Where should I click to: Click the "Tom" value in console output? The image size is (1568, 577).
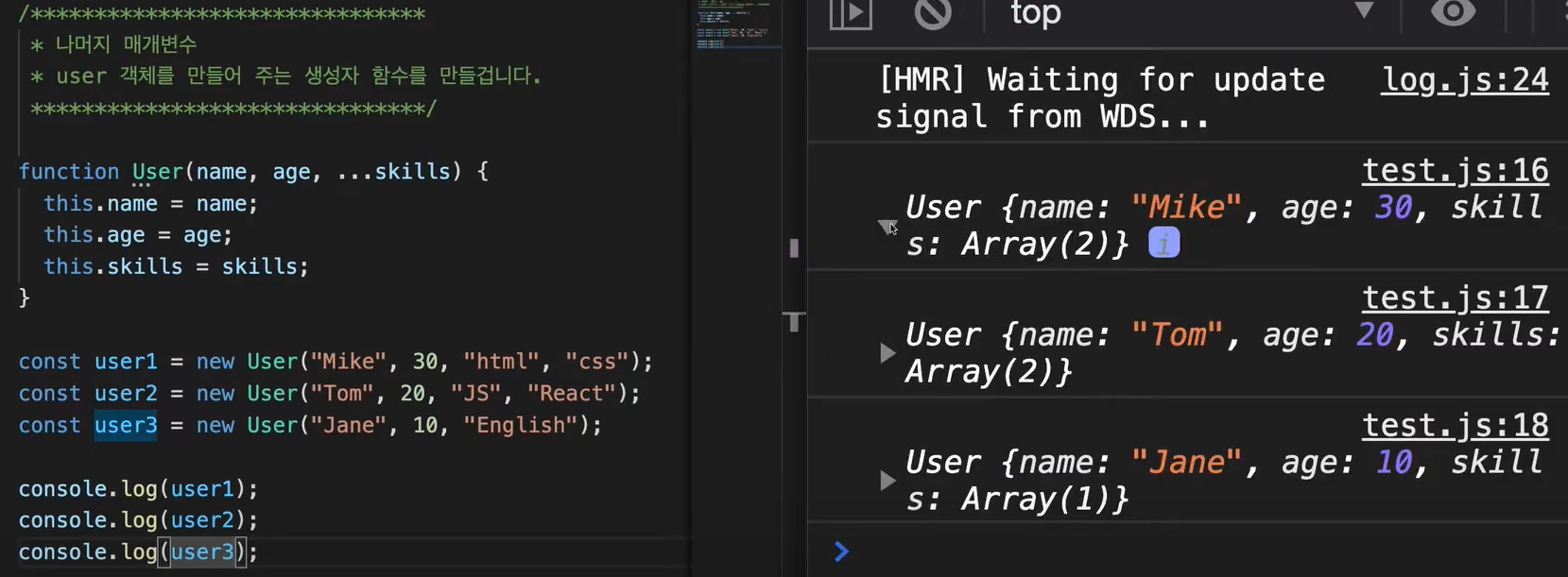[x=1178, y=335]
